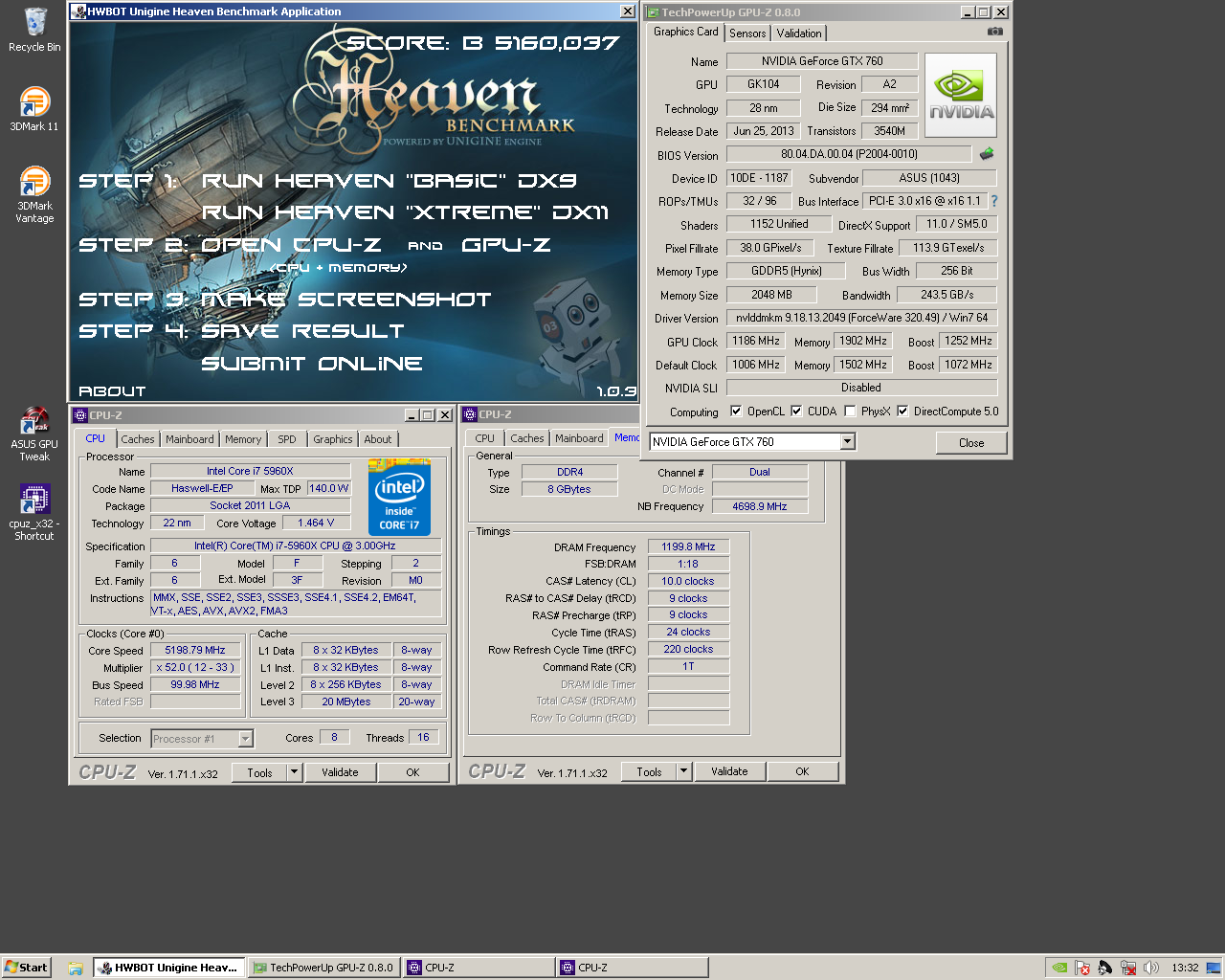Toggle the DirectCompute 5.0 checkbox
Viewport: 1225px width, 980px height.
pos(902,412)
